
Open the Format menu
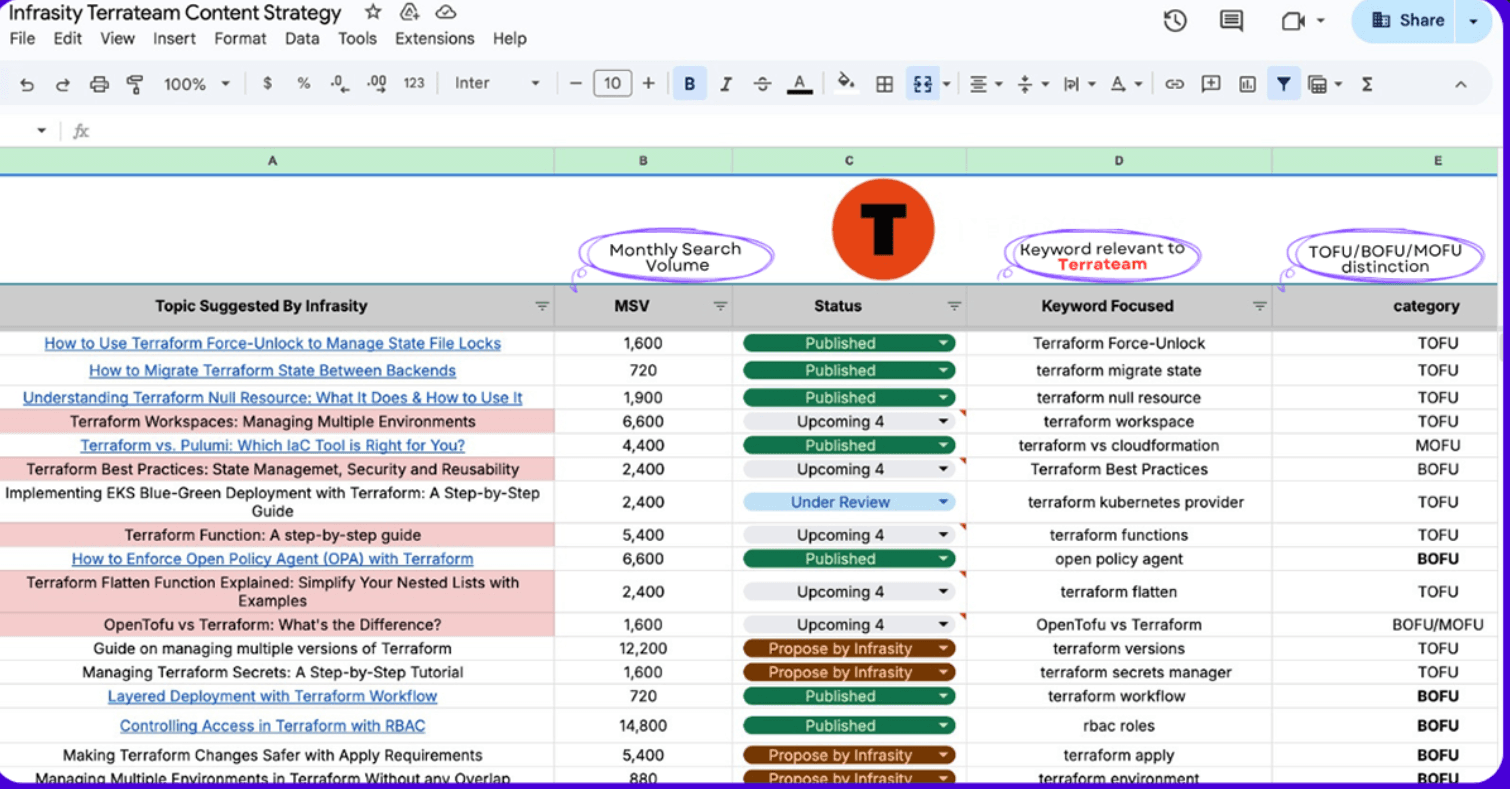[240, 39]
